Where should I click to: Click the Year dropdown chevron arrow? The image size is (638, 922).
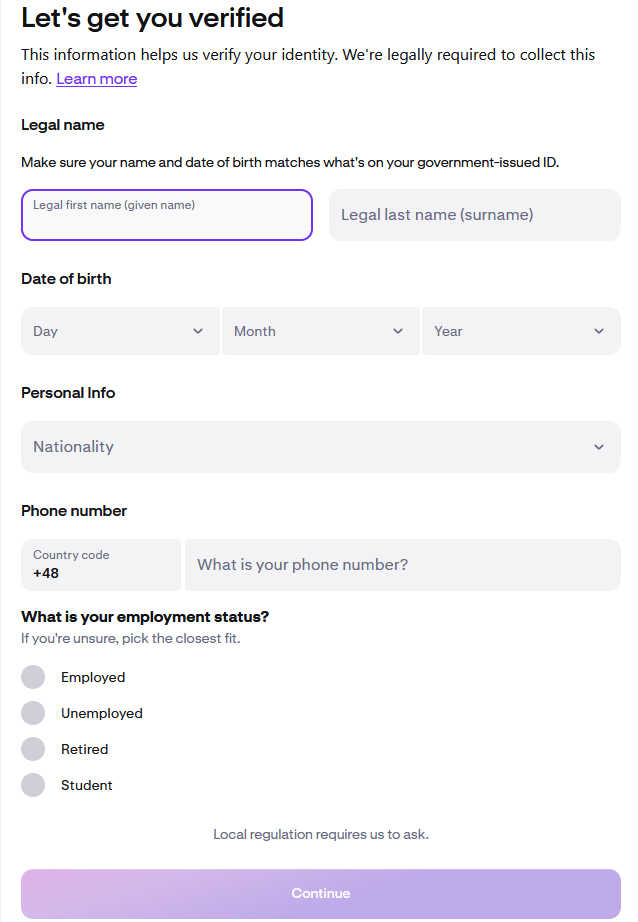coord(599,332)
